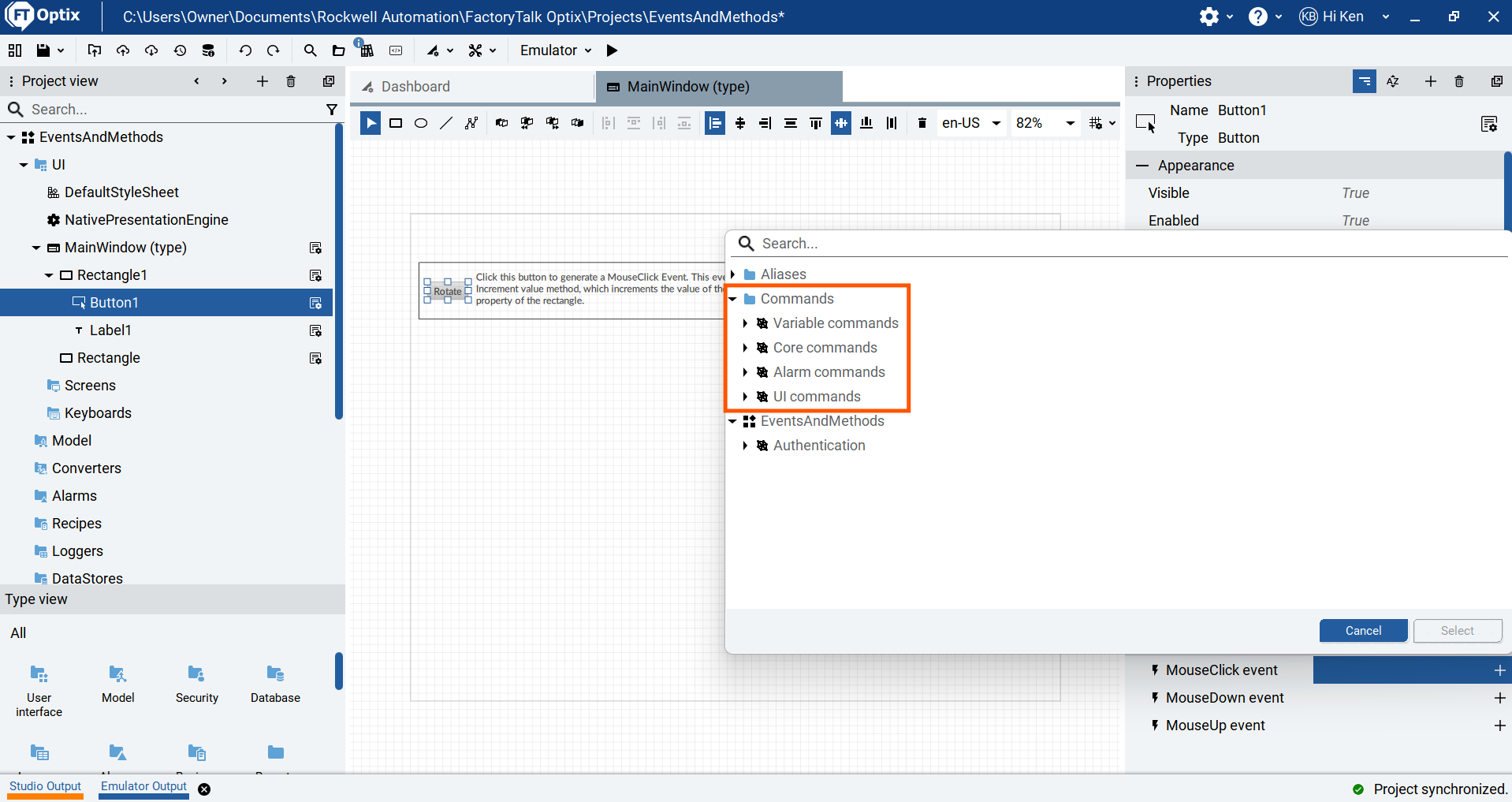Click the align top icon
This screenshot has width=1512, height=802.
(x=816, y=123)
